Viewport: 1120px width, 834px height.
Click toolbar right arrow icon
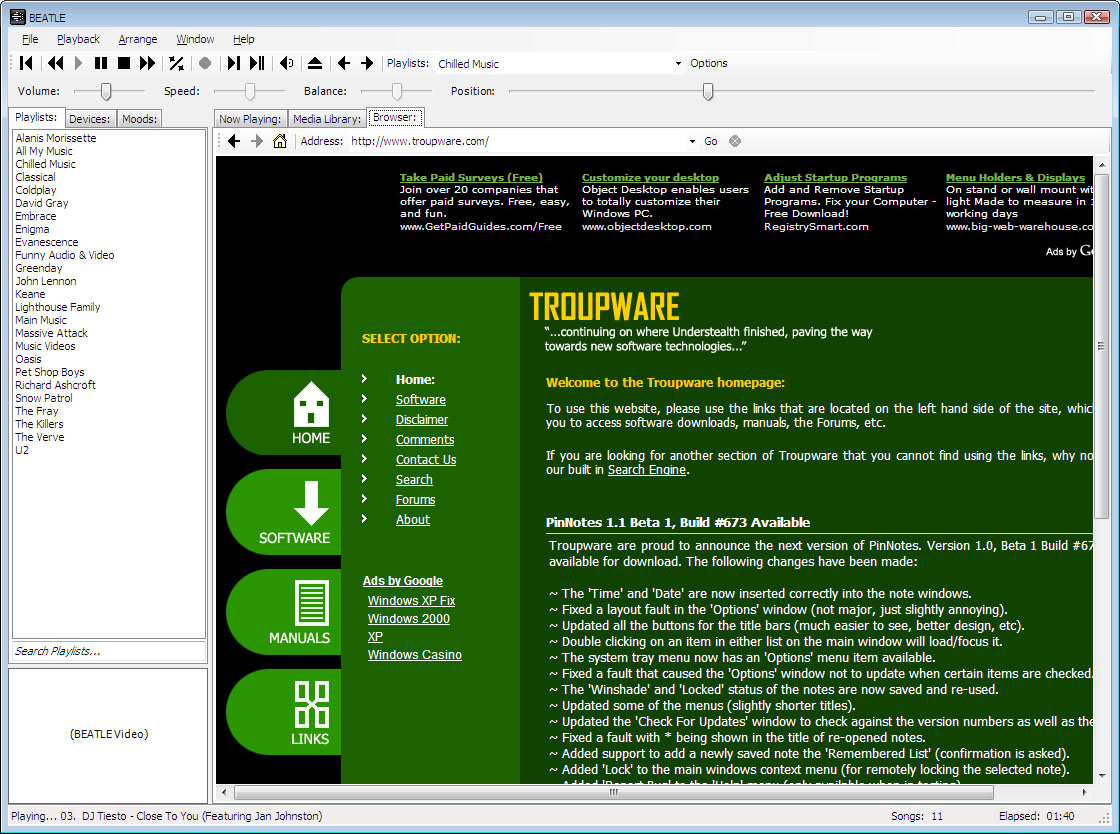click(367, 64)
